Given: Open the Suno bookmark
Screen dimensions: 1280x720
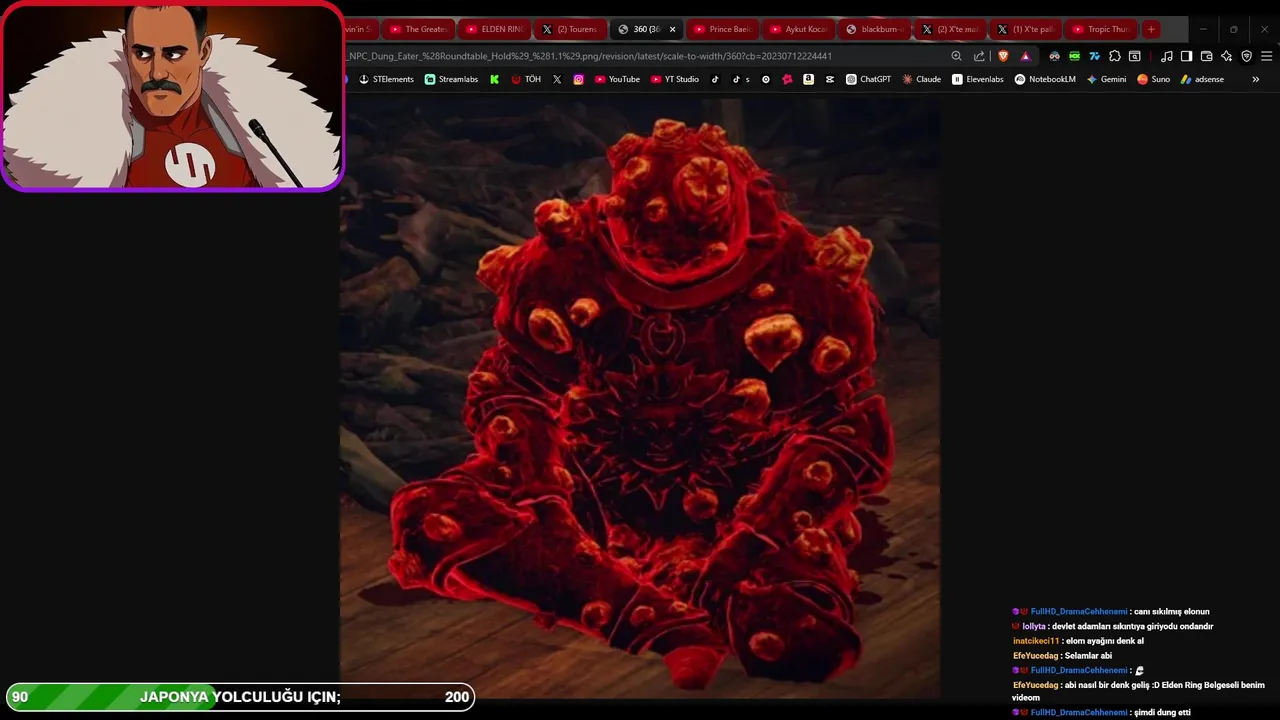Looking at the screenshot, I should 1153,79.
